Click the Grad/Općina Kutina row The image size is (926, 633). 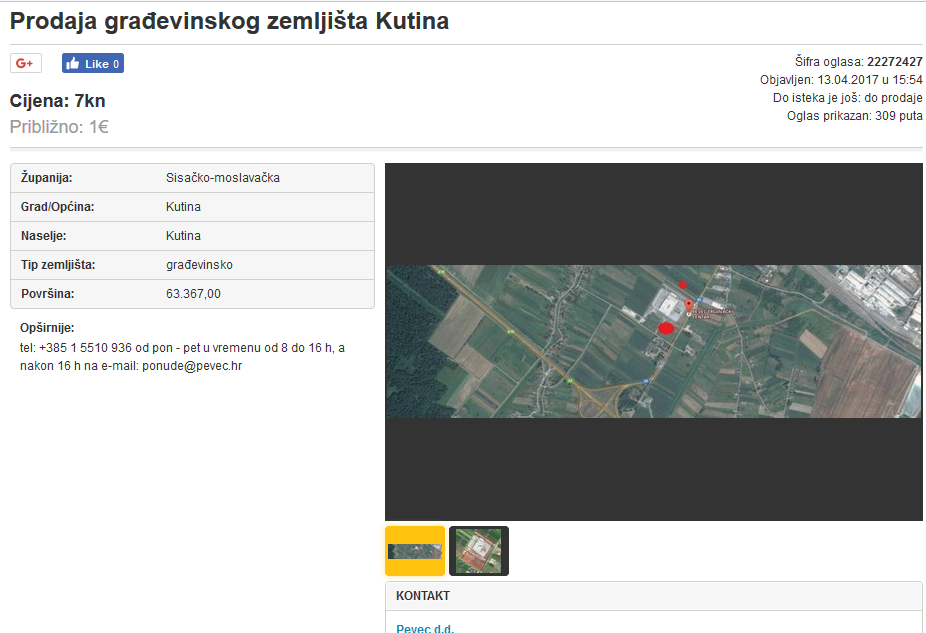192,207
